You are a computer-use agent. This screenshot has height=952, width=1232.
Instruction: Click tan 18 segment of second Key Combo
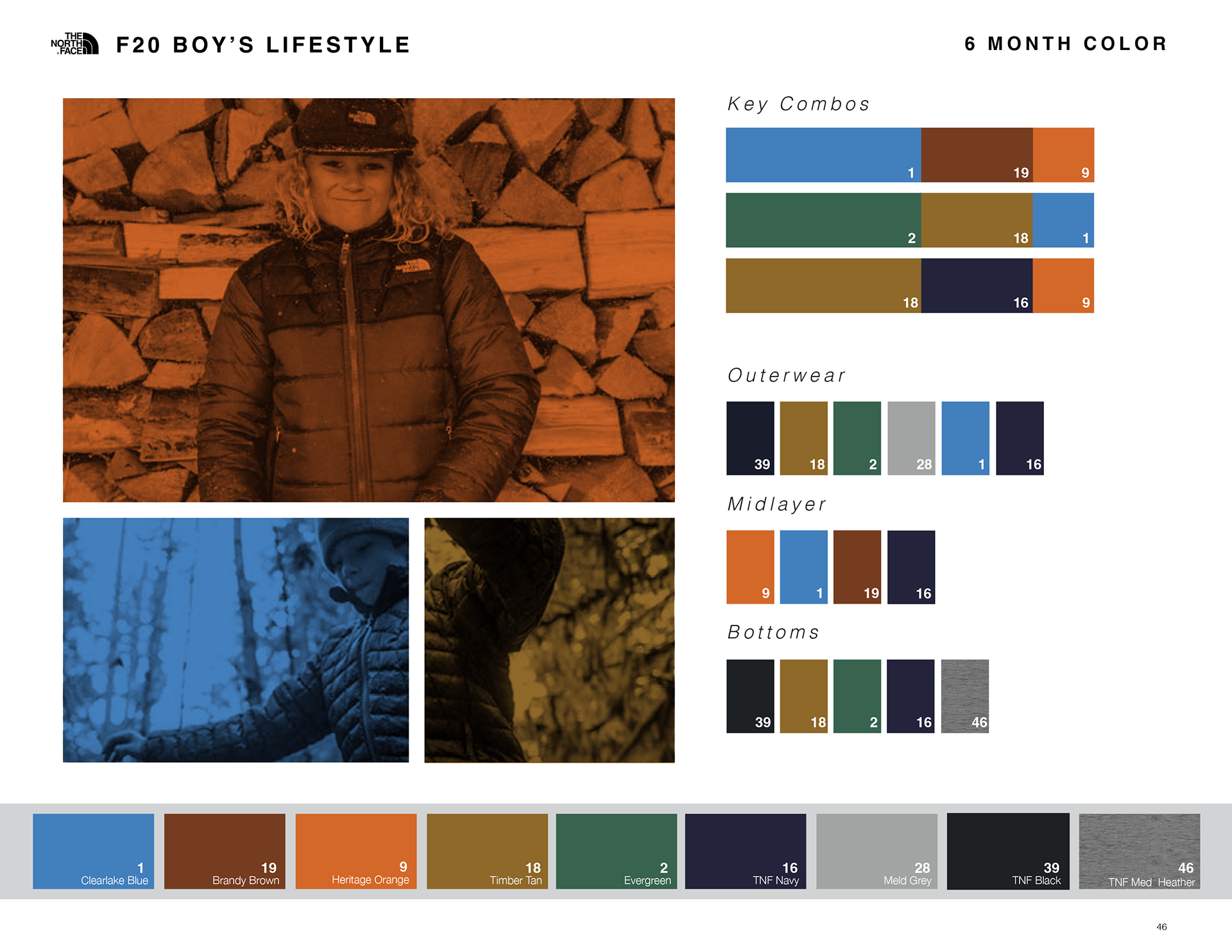(977, 220)
